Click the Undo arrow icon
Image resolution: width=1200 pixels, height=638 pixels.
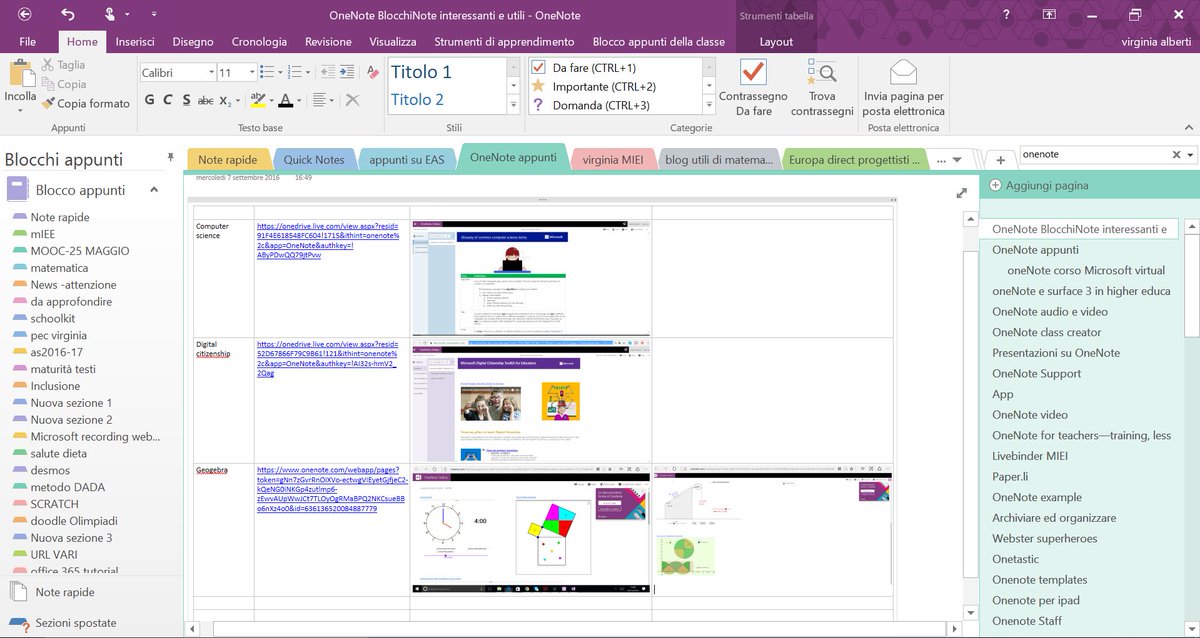tap(68, 14)
